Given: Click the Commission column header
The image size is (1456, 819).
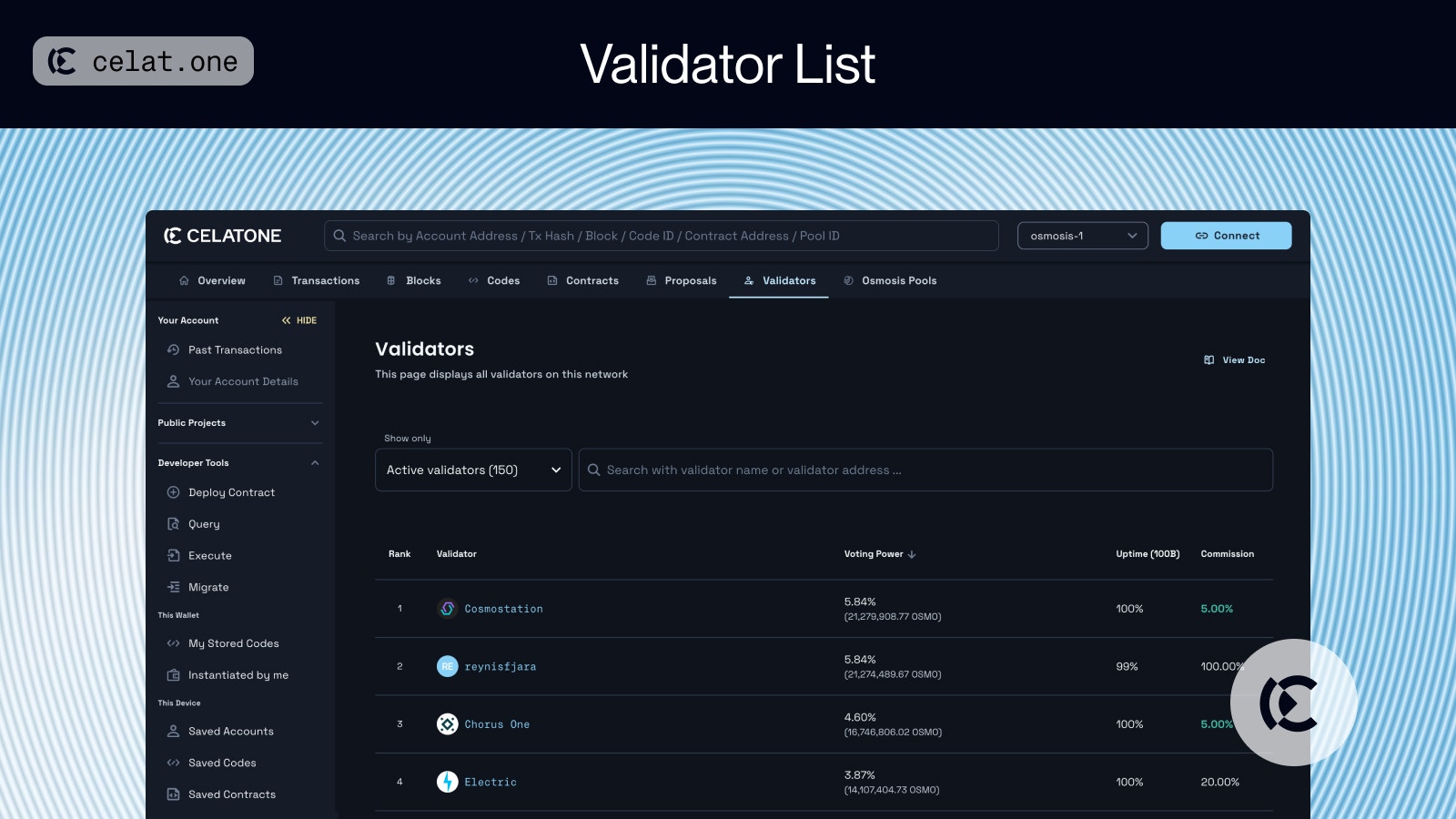Looking at the screenshot, I should point(1227,554).
